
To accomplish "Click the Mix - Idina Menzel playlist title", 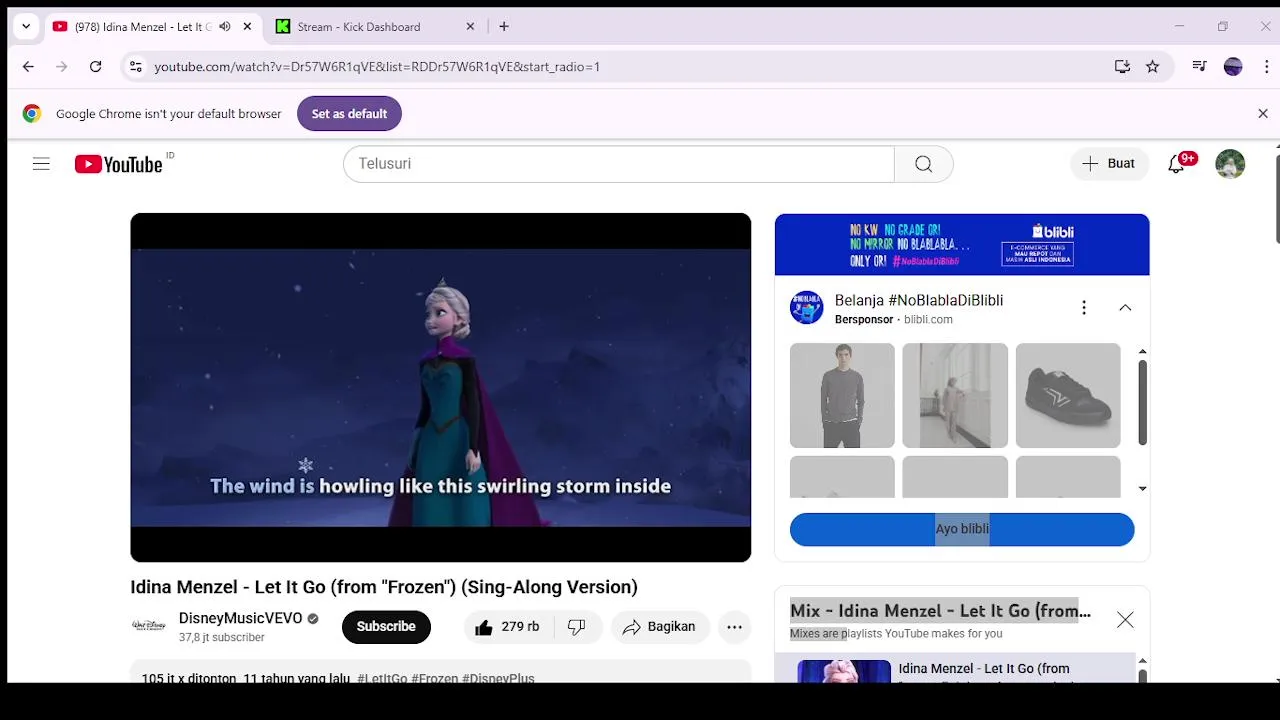I will (x=940, y=611).
